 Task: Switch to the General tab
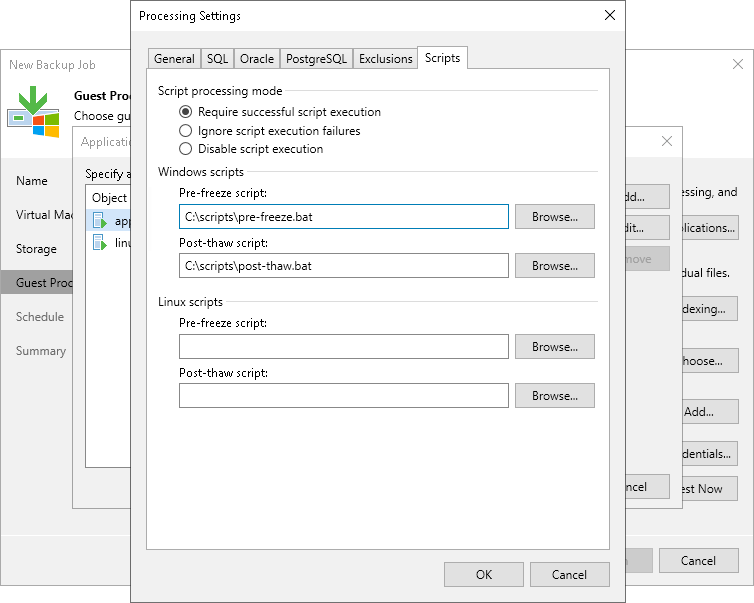click(x=174, y=59)
